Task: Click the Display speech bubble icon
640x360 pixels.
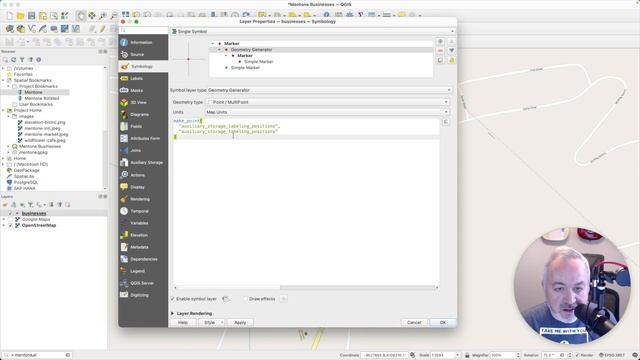Action: click(124, 187)
